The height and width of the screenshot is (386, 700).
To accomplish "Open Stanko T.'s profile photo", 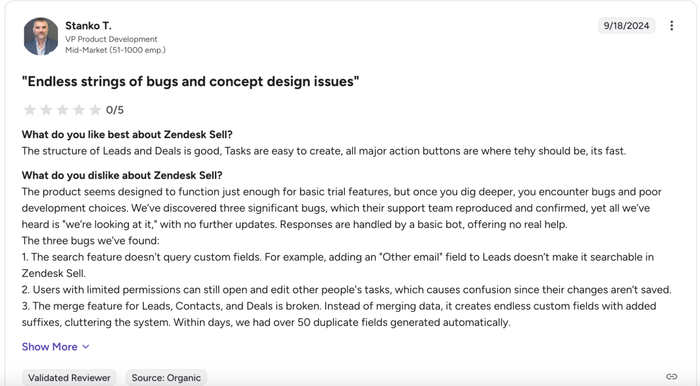I will [x=41, y=36].
